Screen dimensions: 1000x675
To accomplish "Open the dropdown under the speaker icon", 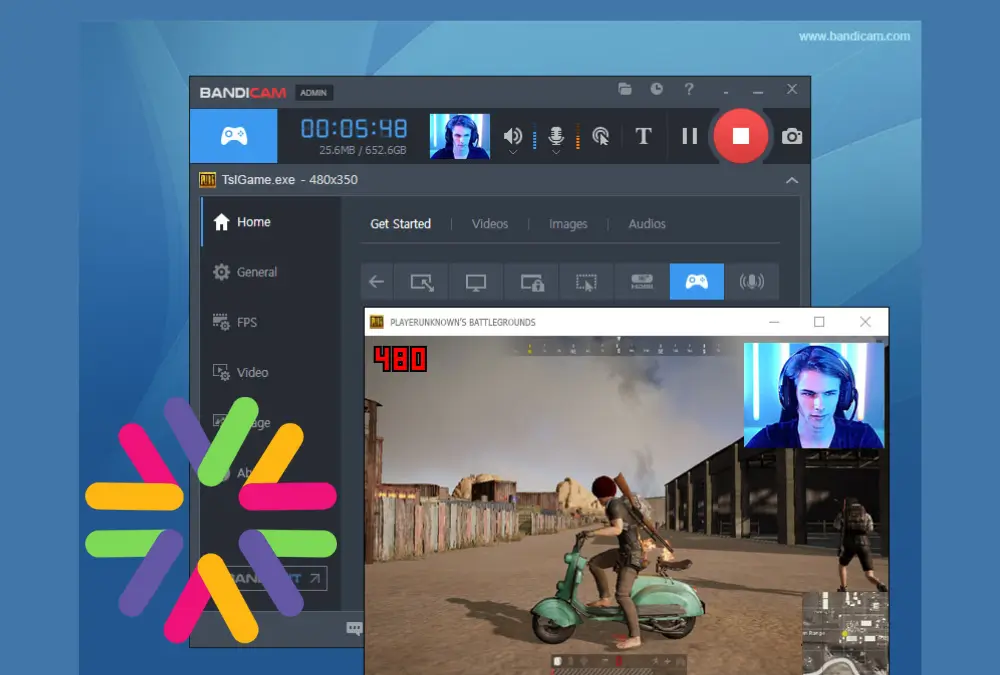I will [513, 152].
